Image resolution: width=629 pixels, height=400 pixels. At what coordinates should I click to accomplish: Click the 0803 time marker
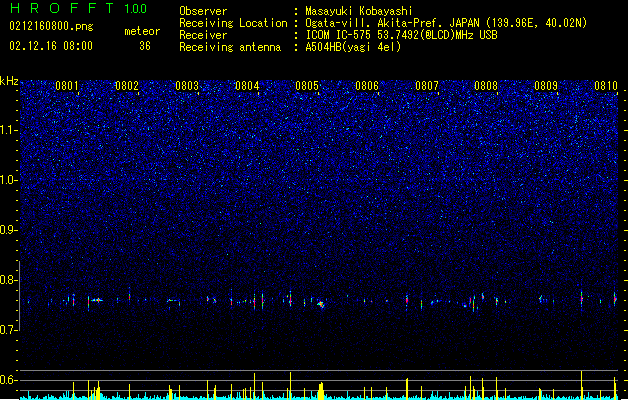click(187, 85)
